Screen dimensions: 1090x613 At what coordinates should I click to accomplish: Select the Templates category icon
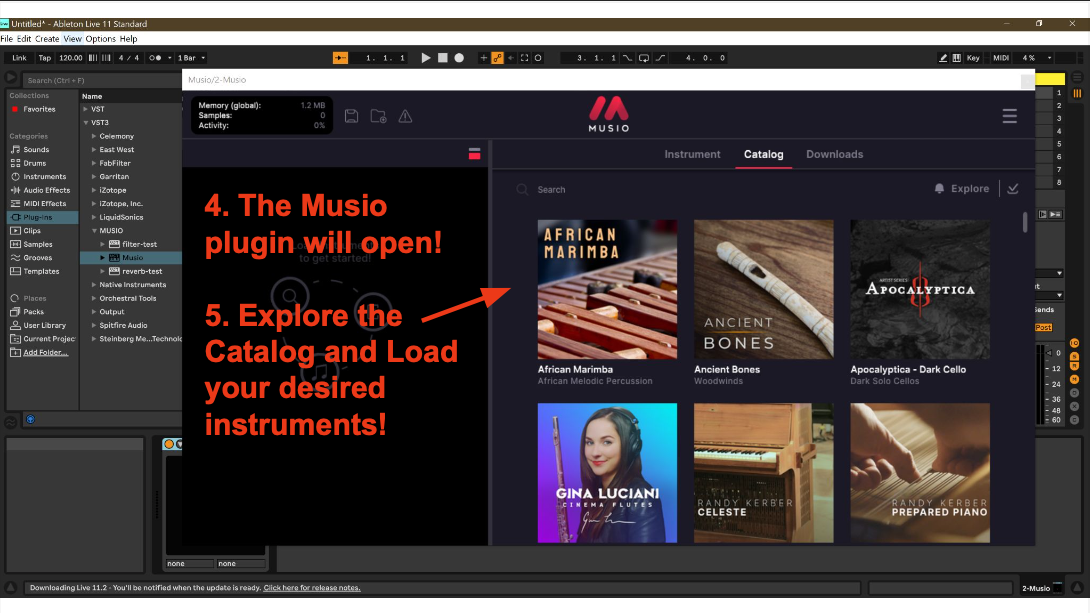[x=15, y=271]
